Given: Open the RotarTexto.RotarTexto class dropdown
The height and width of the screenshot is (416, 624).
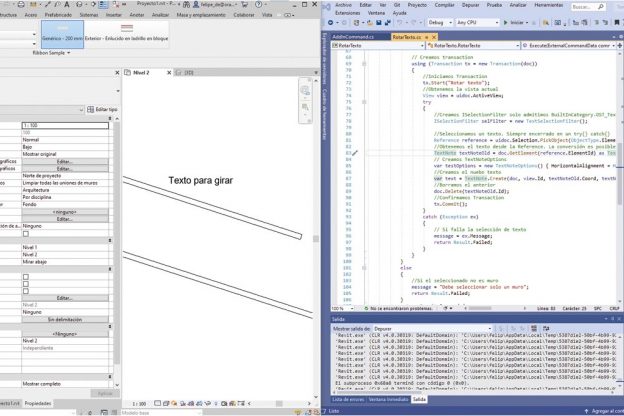Looking at the screenshot, I should 473,45.
